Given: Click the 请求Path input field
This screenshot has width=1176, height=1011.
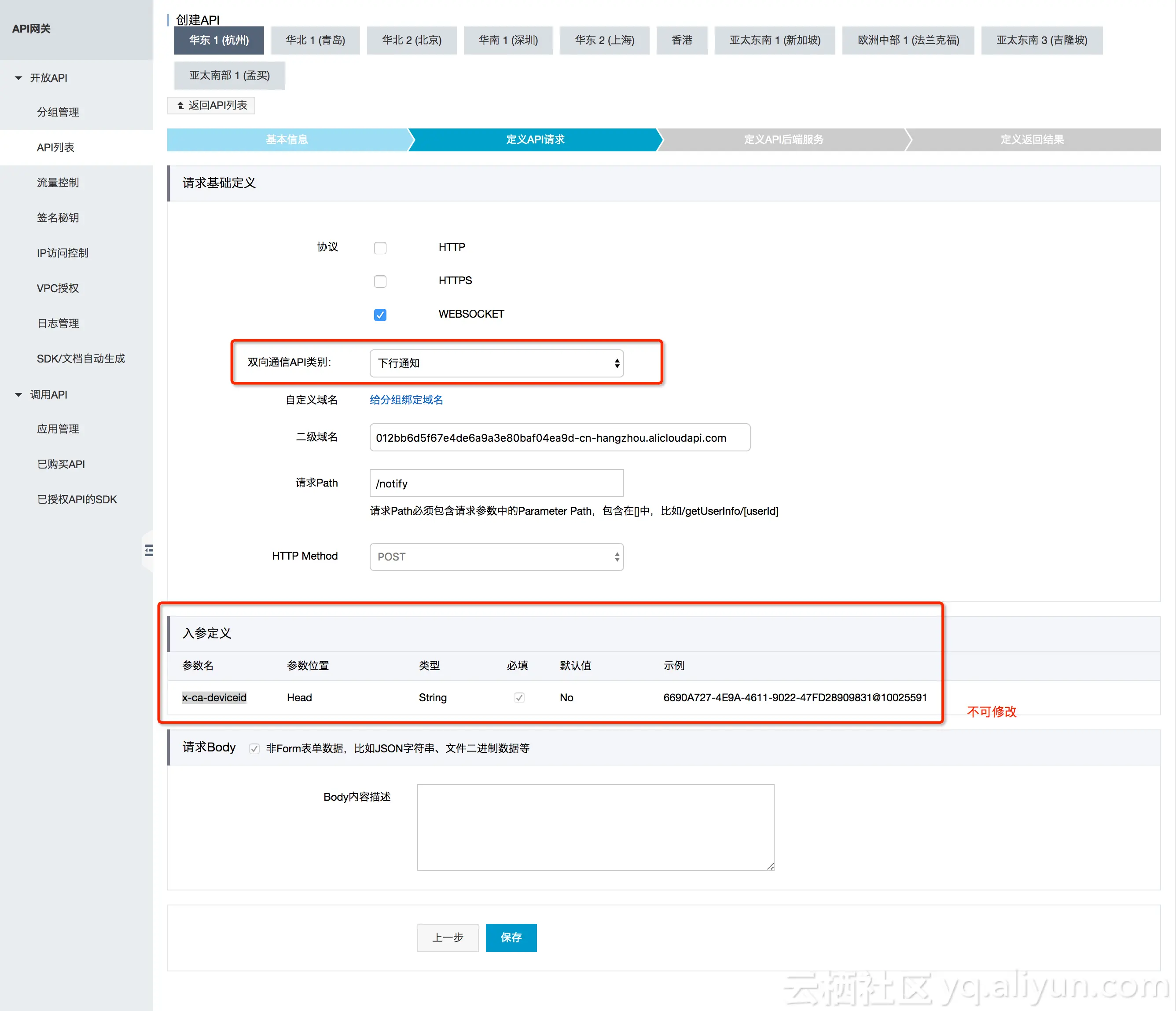Looking at the screenshot, I should click(496, 484).
